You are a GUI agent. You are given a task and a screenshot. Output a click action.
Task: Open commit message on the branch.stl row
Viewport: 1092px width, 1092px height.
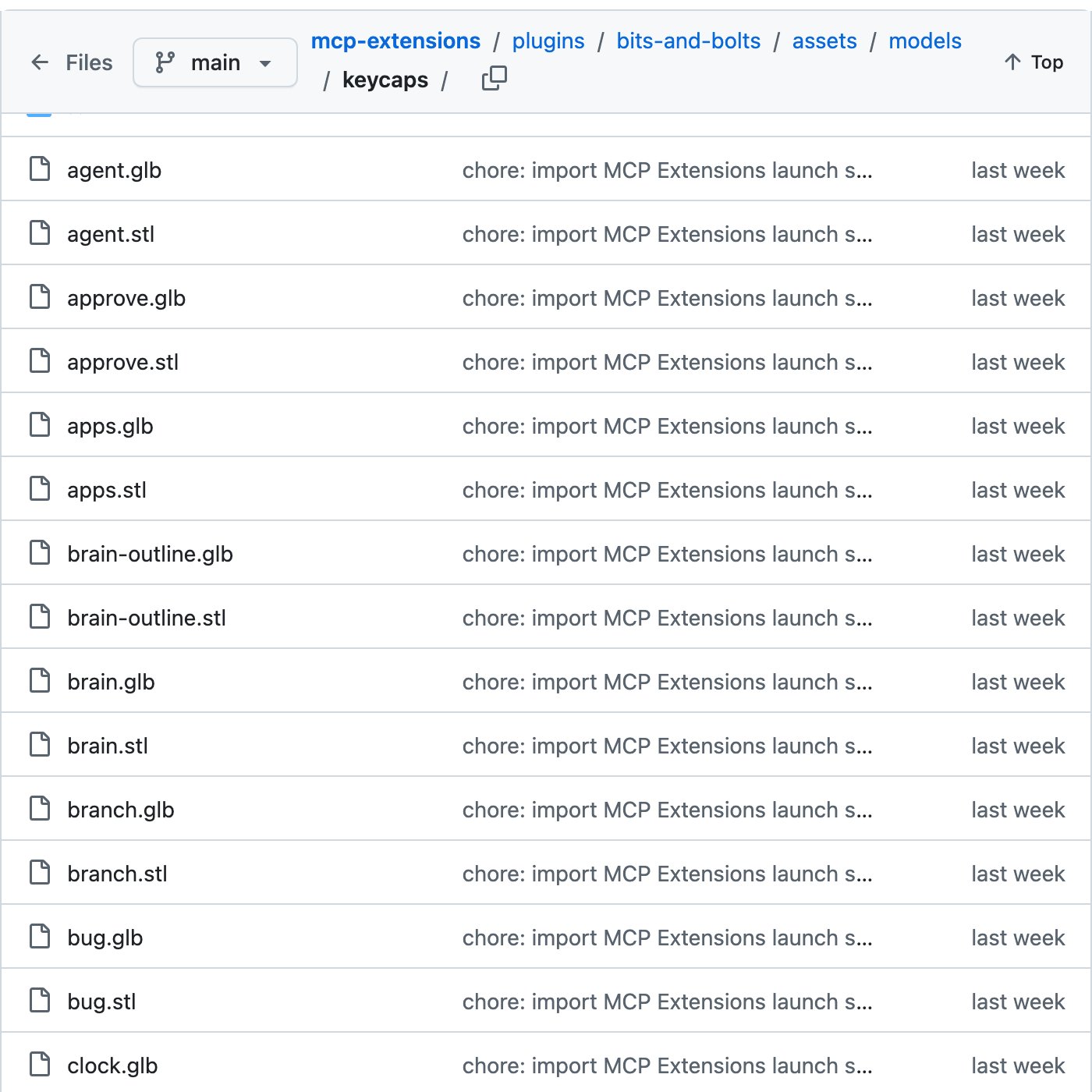pos(668,874)
